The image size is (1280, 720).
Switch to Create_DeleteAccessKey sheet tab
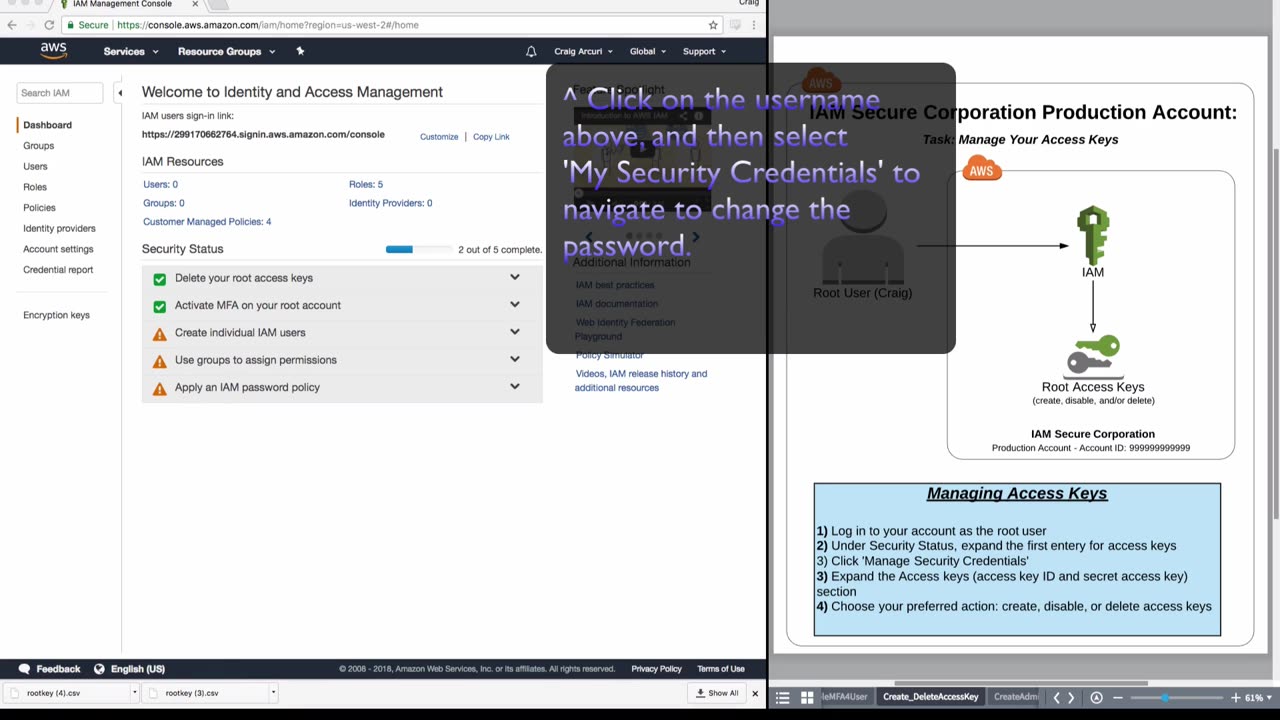coord(930,697)
